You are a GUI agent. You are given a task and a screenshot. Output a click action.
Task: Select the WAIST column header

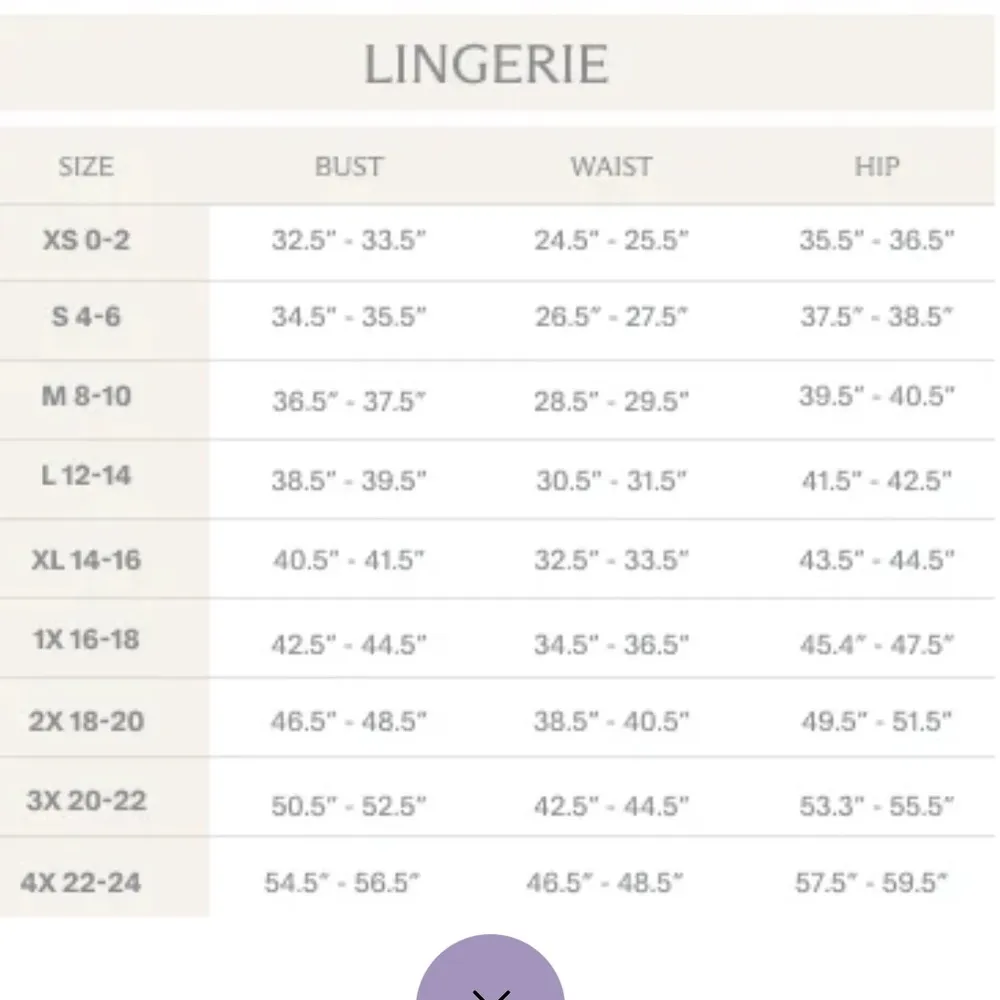[611, 166]
